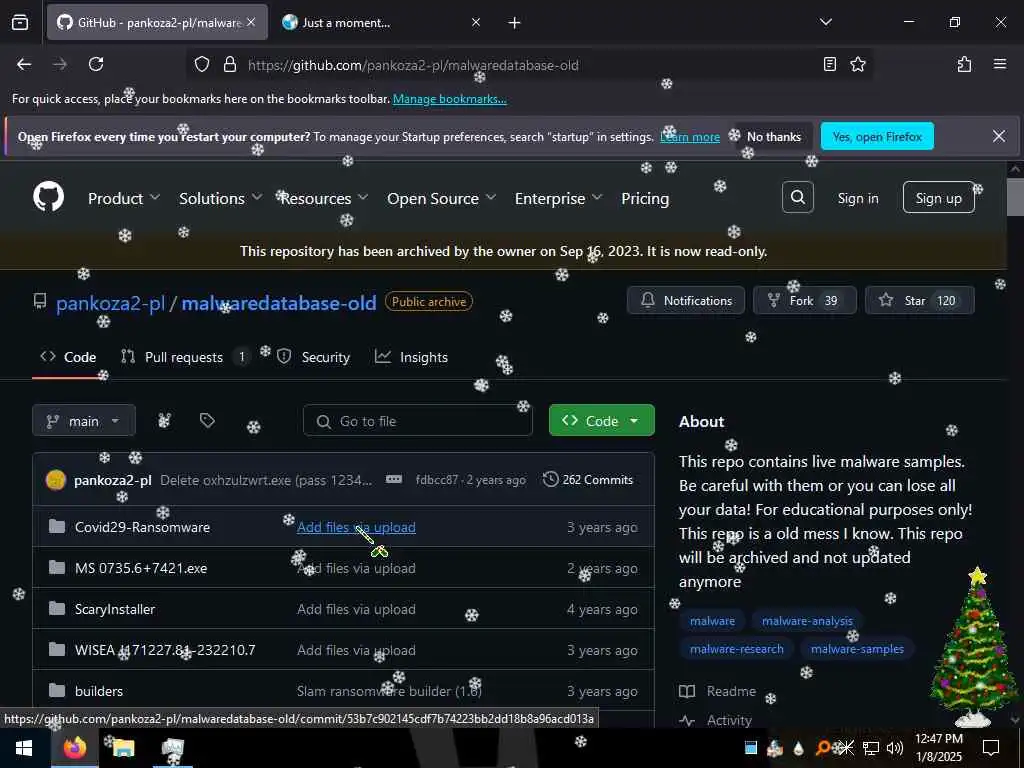
Task: Click the page vertical scrollbar thumb
Action: (x=1015, y=196)
